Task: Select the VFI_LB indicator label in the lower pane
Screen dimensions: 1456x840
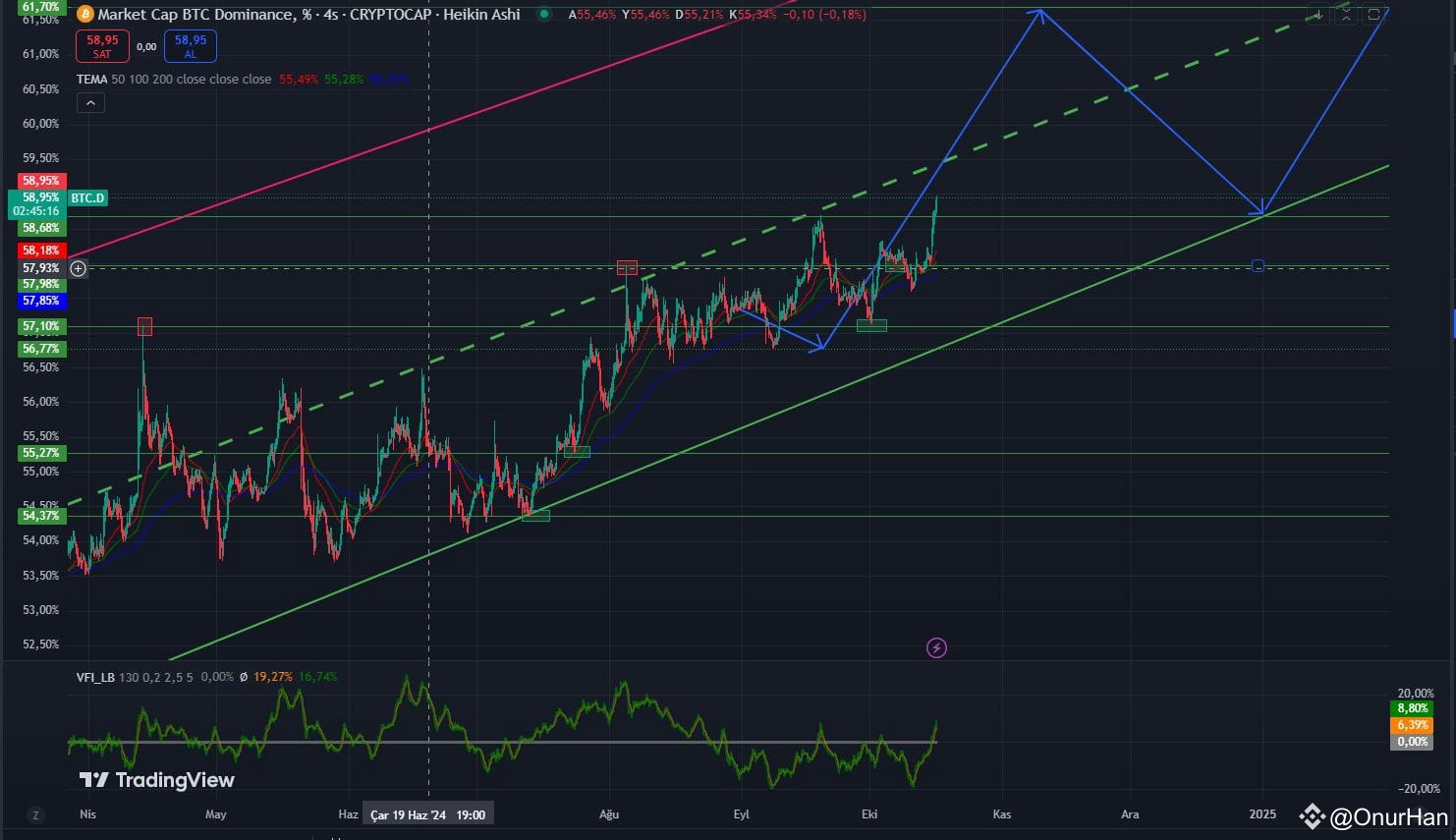Action: click(97, 677)
